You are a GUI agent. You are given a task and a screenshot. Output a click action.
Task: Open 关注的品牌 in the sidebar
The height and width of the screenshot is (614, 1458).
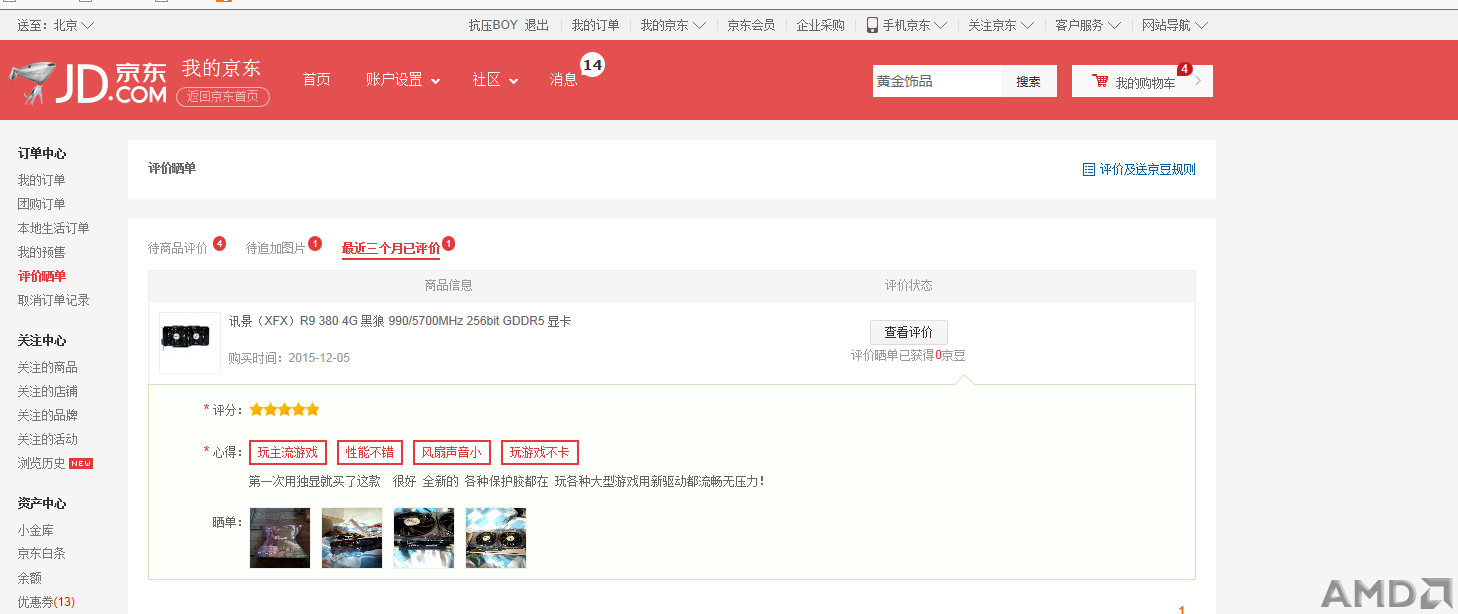48,415
